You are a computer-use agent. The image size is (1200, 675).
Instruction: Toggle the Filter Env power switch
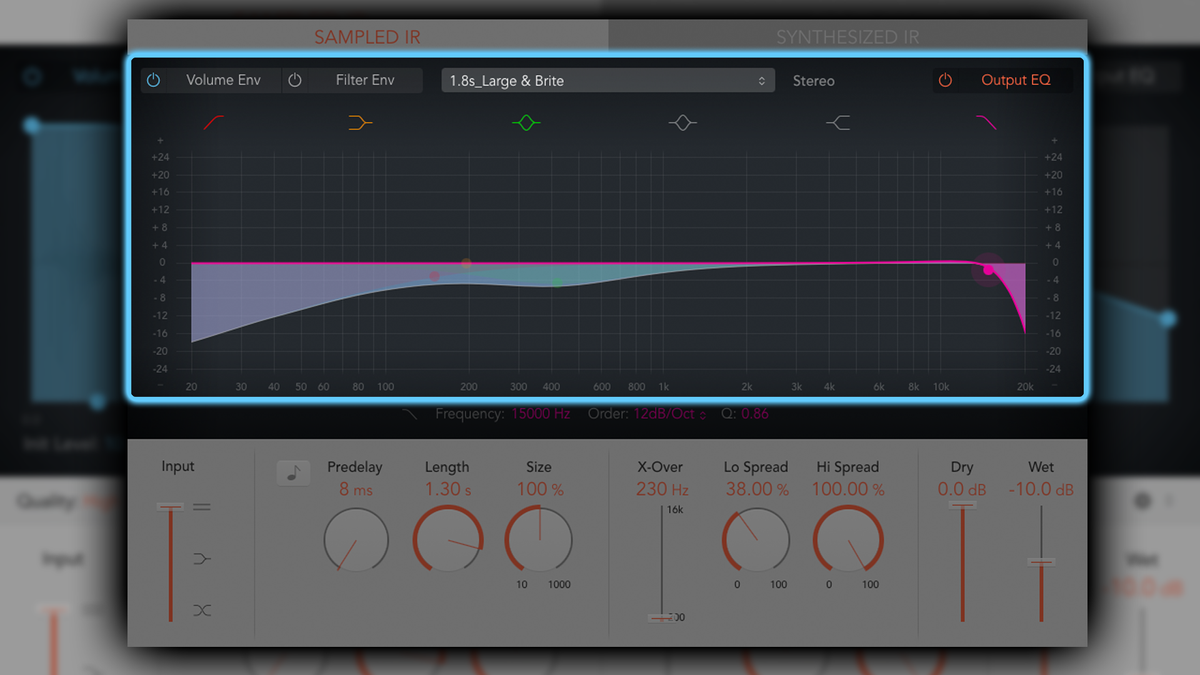295,80
